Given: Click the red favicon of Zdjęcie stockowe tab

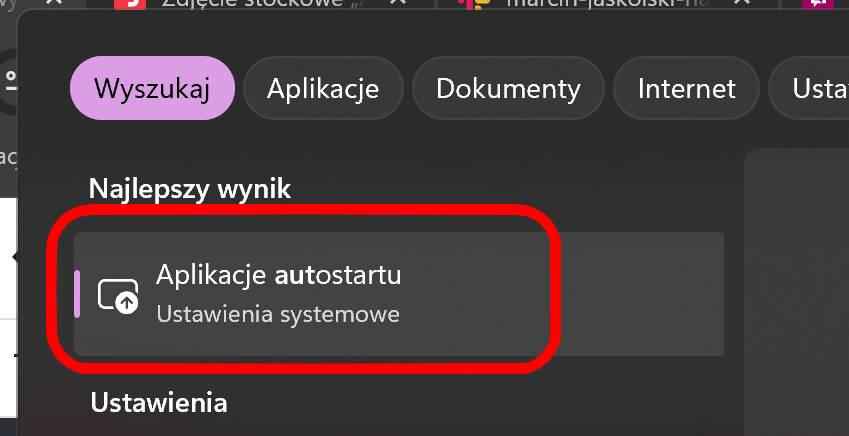Looking at the screenshot, I should [x=130, y=4].
